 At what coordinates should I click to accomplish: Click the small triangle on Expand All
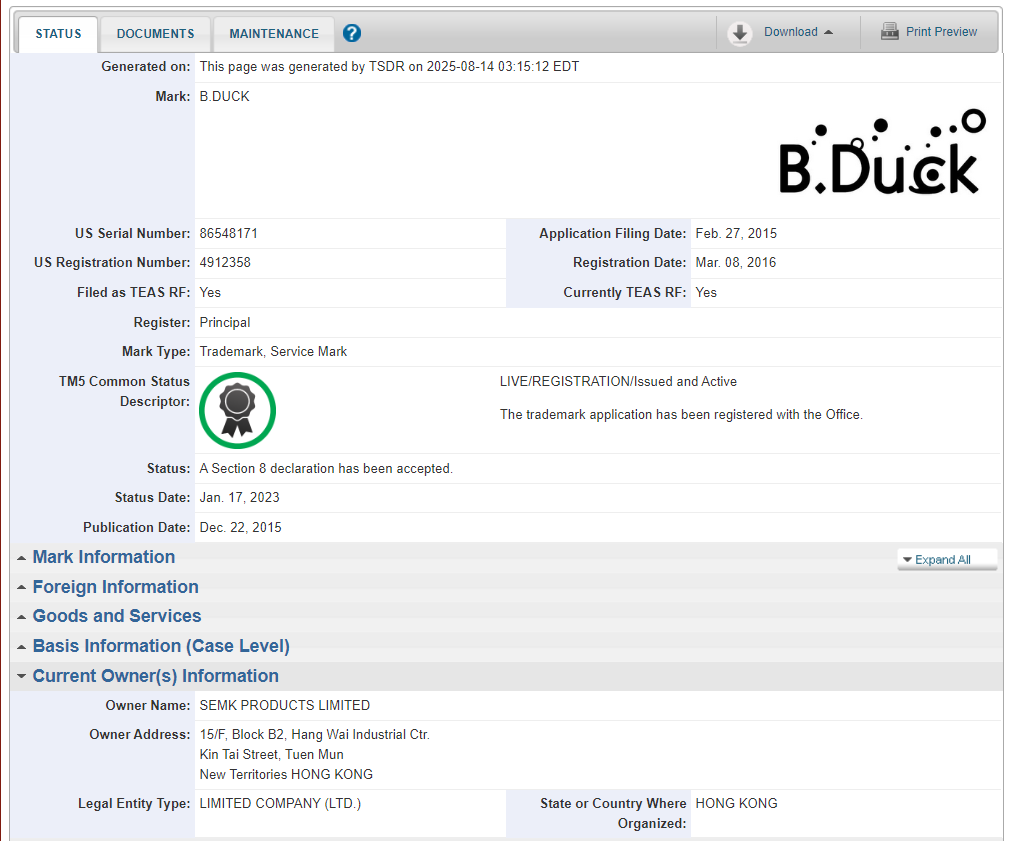(x=906, y=560)
